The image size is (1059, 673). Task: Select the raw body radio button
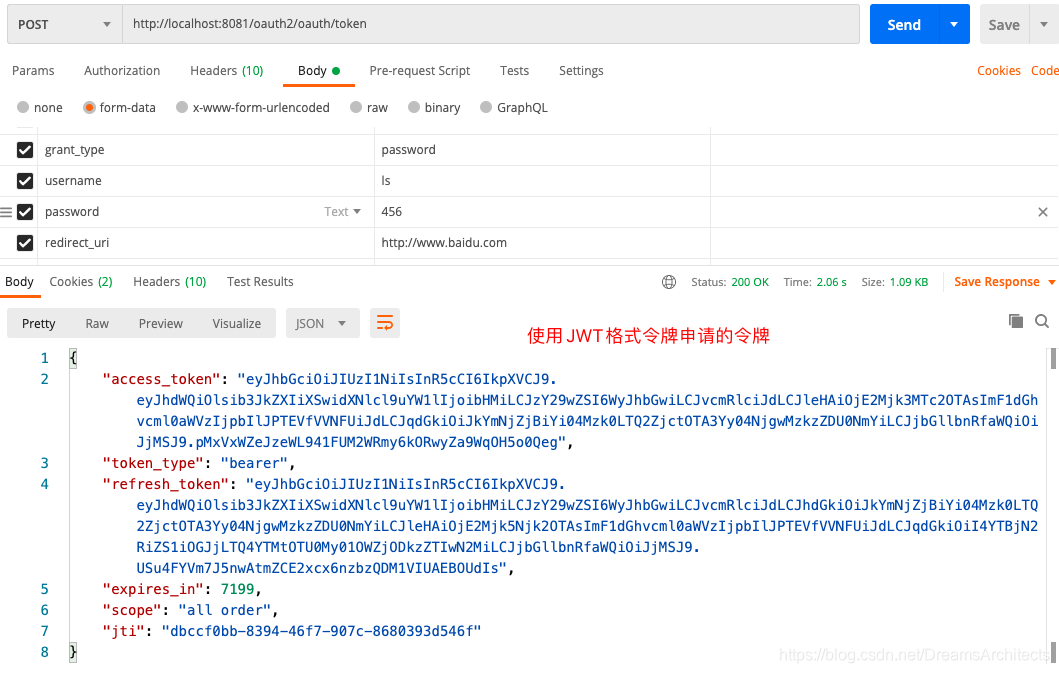(x=356, y=107)
